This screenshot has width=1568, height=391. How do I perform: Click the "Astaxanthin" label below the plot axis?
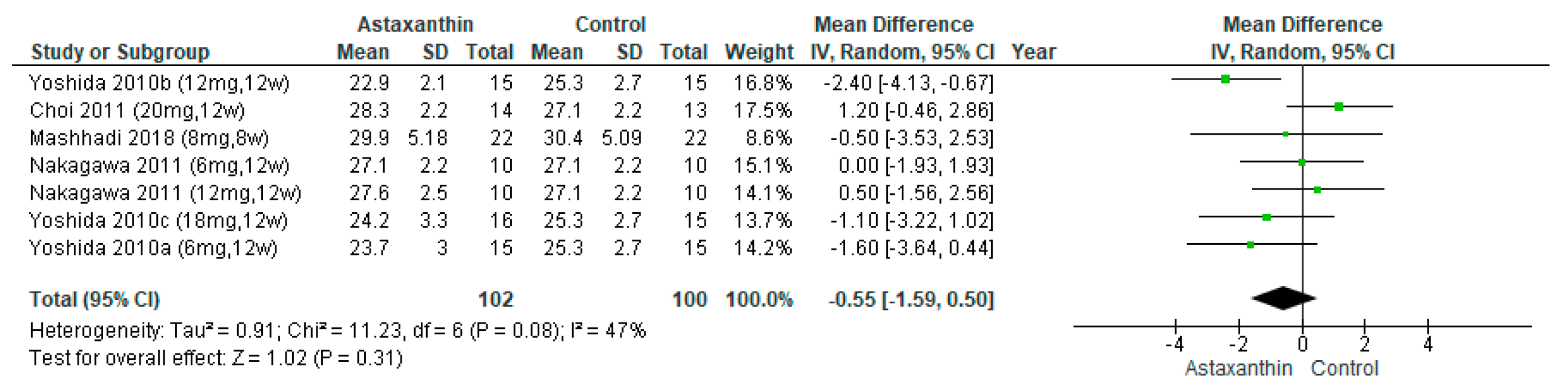pyautogui.click(x=1238, y=368)
